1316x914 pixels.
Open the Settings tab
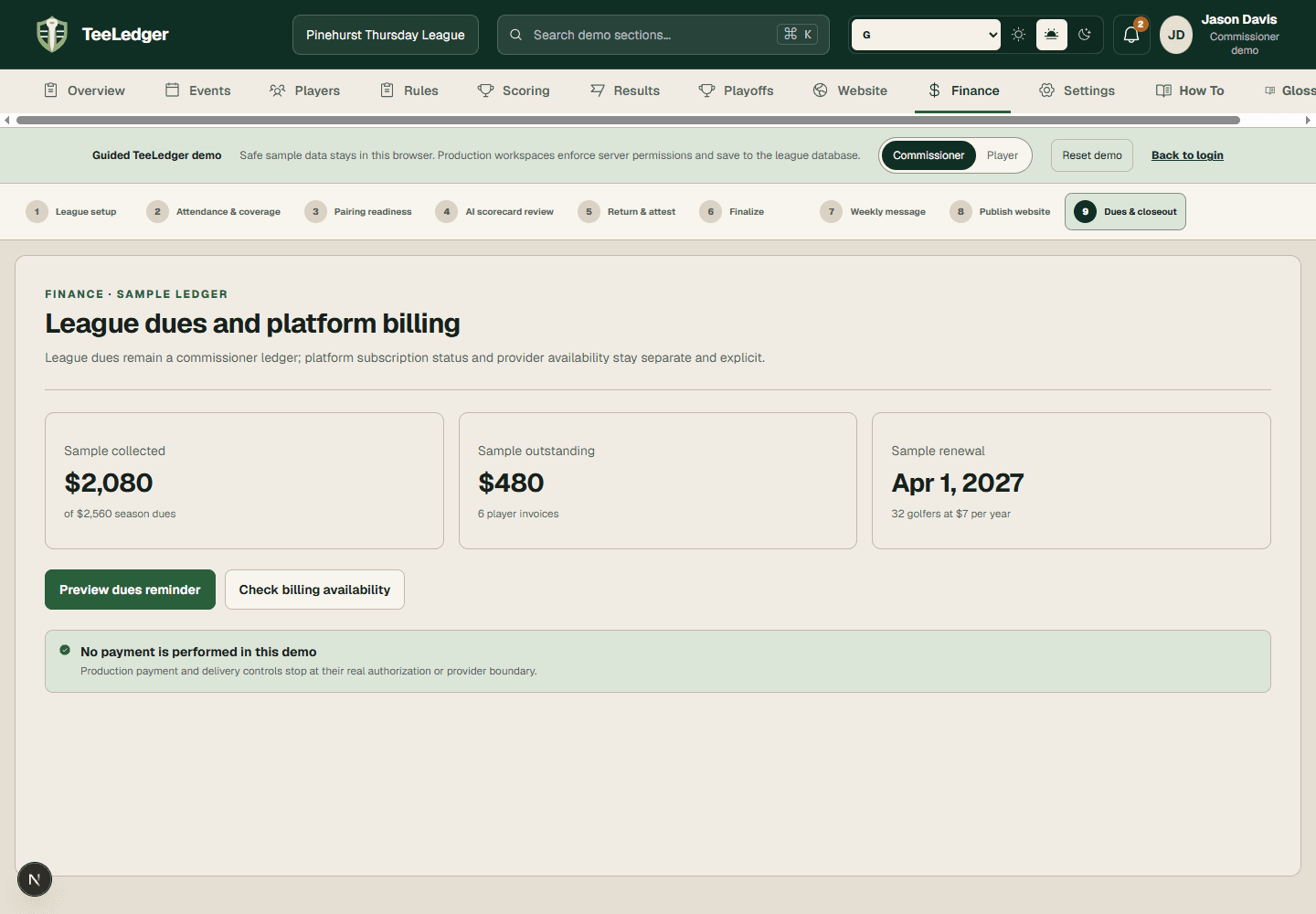click(1077, 90)
